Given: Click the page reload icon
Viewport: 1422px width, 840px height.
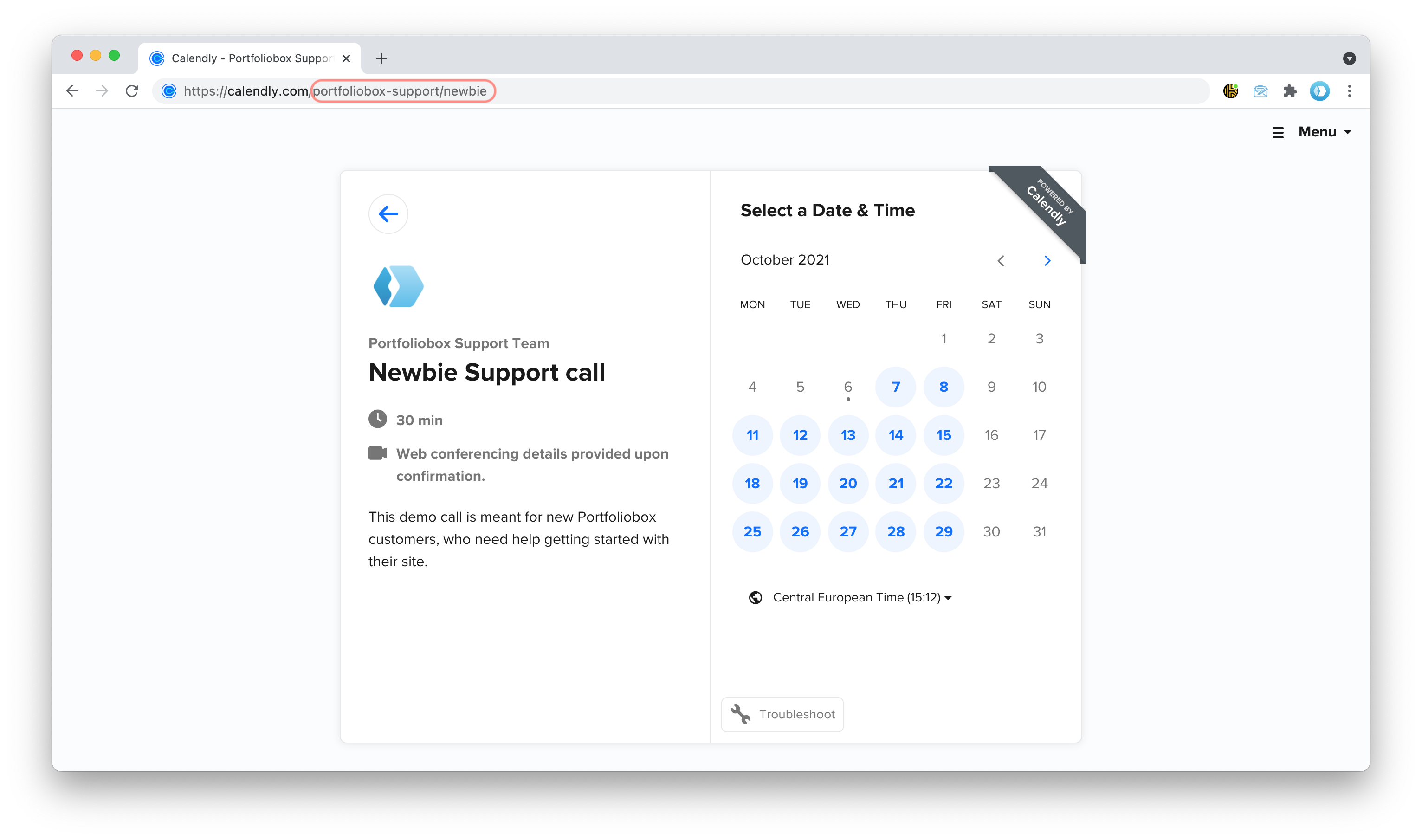Looking at the screenshot, I should tap(132, 91).
